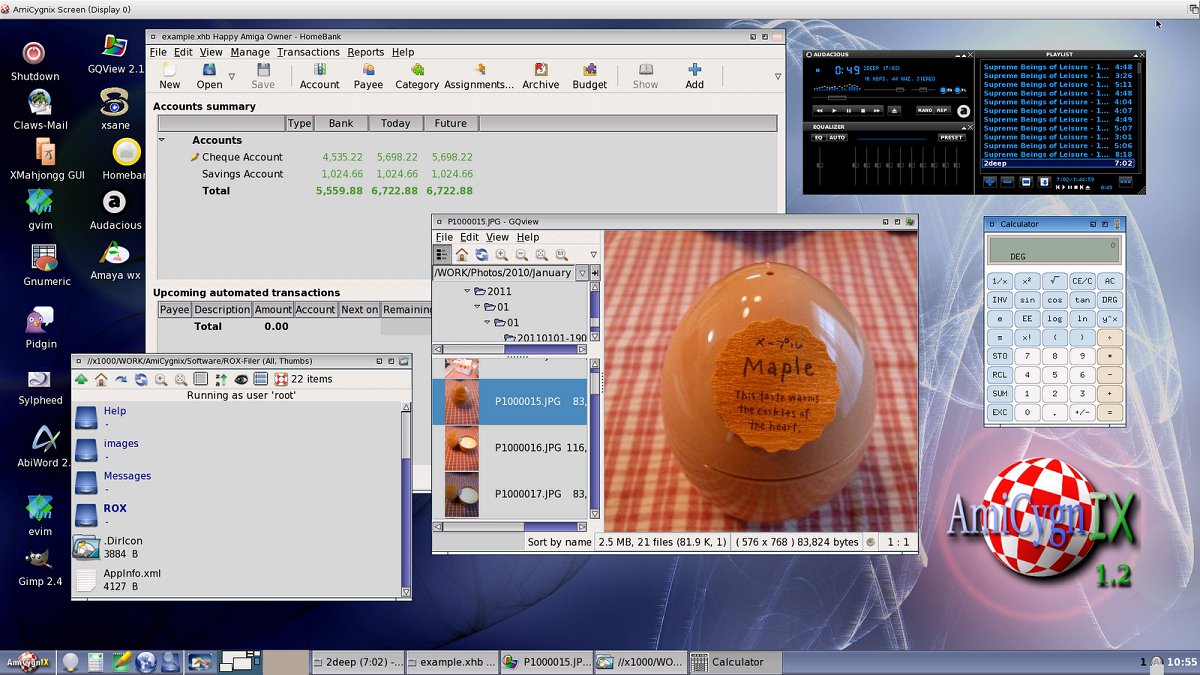Viewport: 1200px width, 675px height.
Task: Open the Transactions menu in HomeBank
Action: [308, 52]
